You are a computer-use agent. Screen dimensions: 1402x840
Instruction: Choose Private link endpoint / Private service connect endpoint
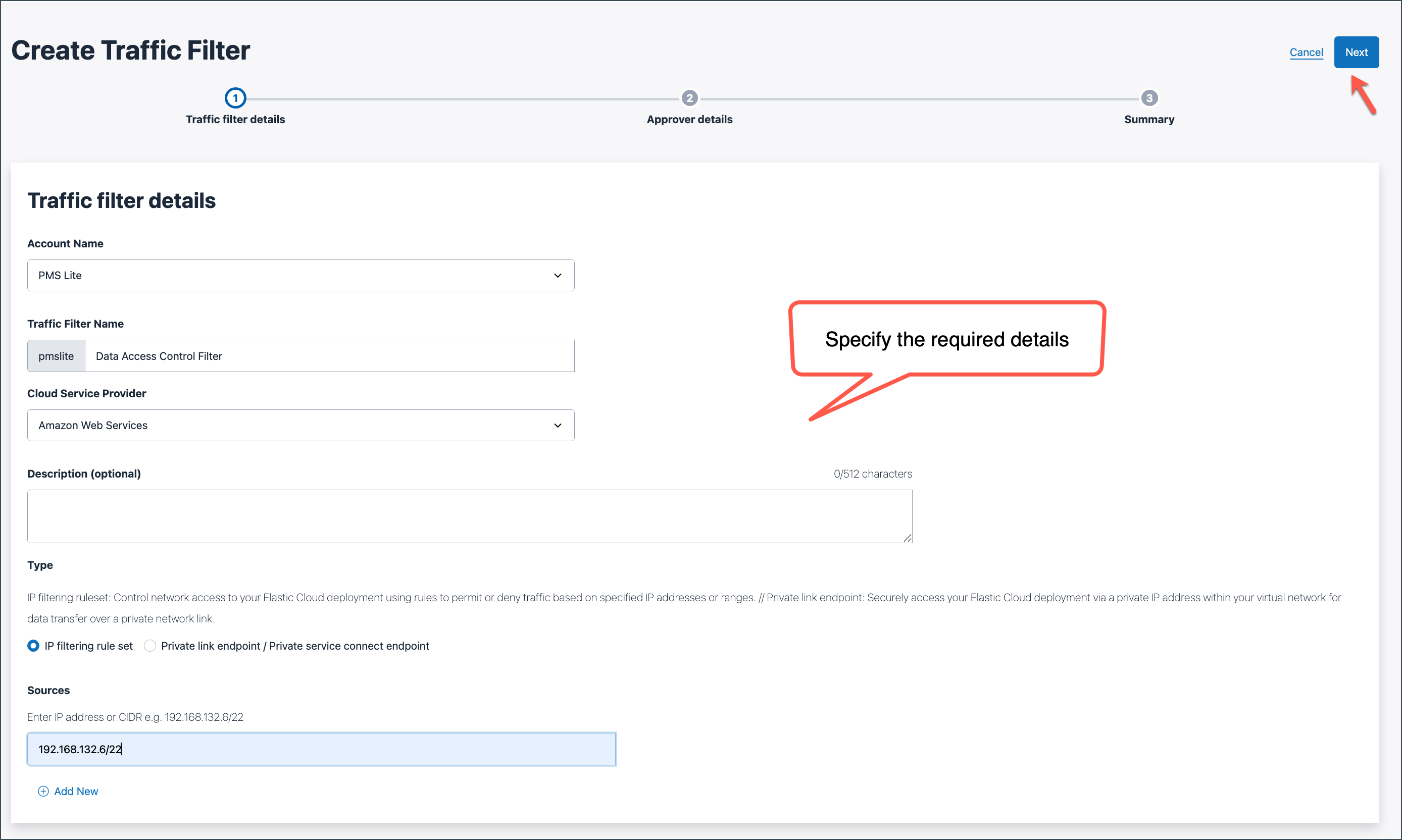tap(149, 645)
